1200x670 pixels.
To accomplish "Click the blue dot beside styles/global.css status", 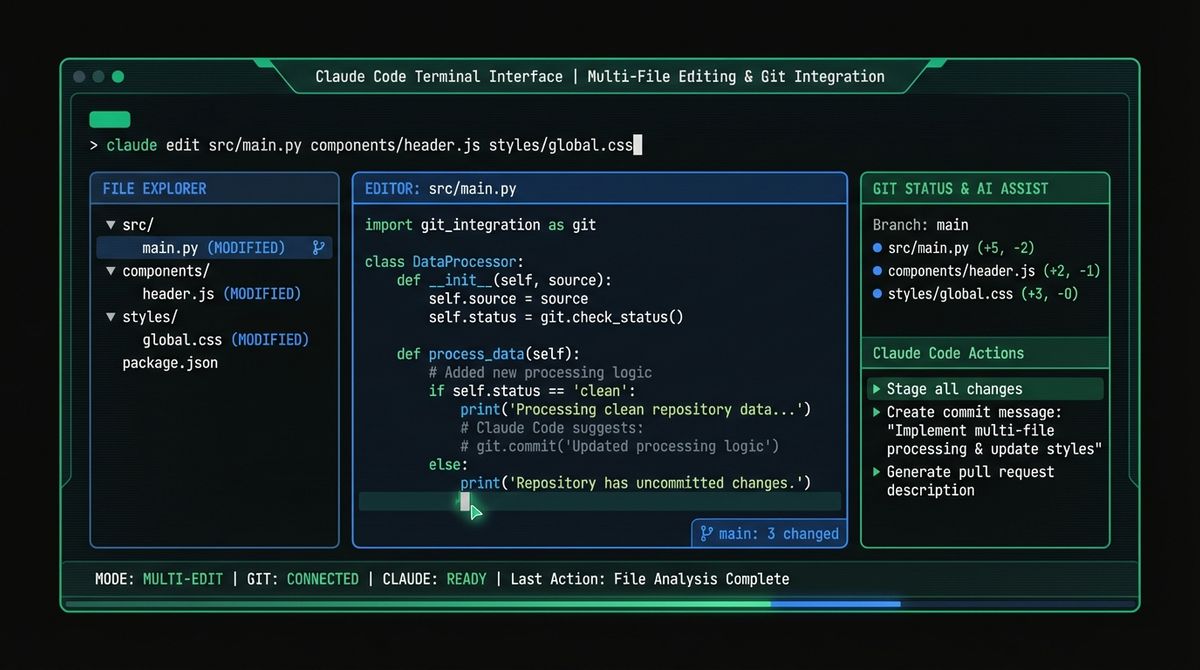I will [x=877, y=294].
